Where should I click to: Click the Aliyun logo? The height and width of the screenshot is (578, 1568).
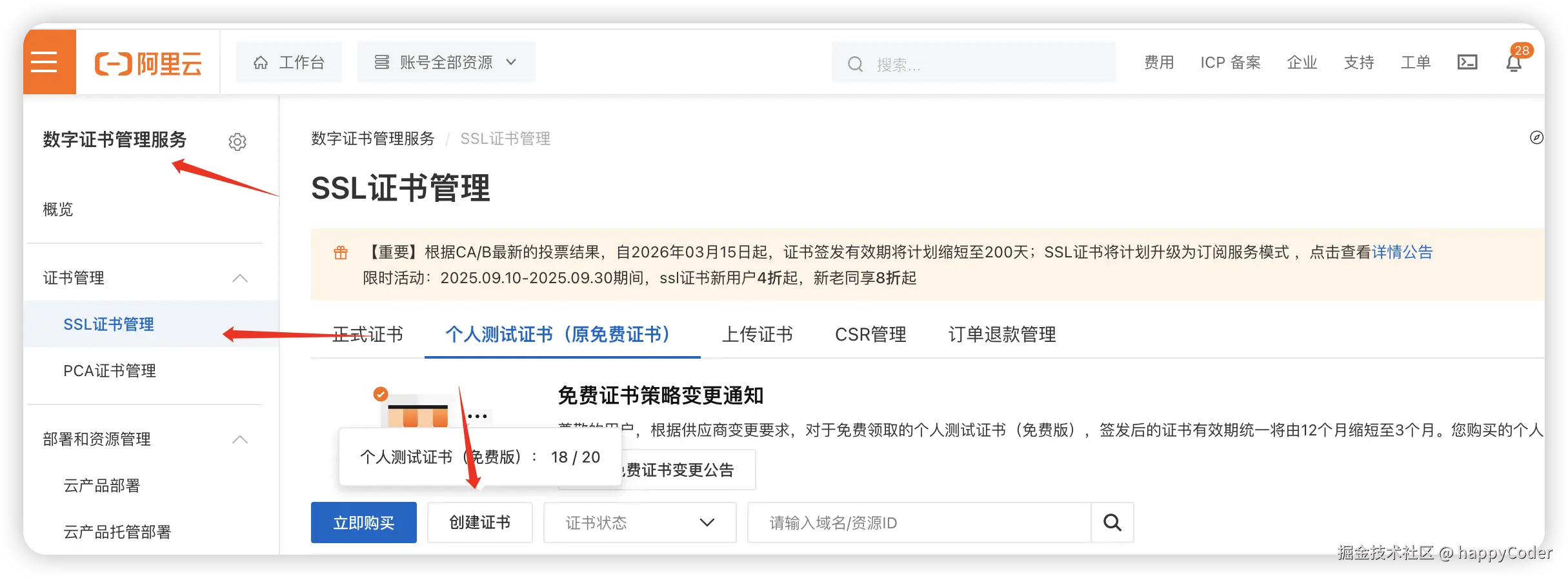[148, 63]
